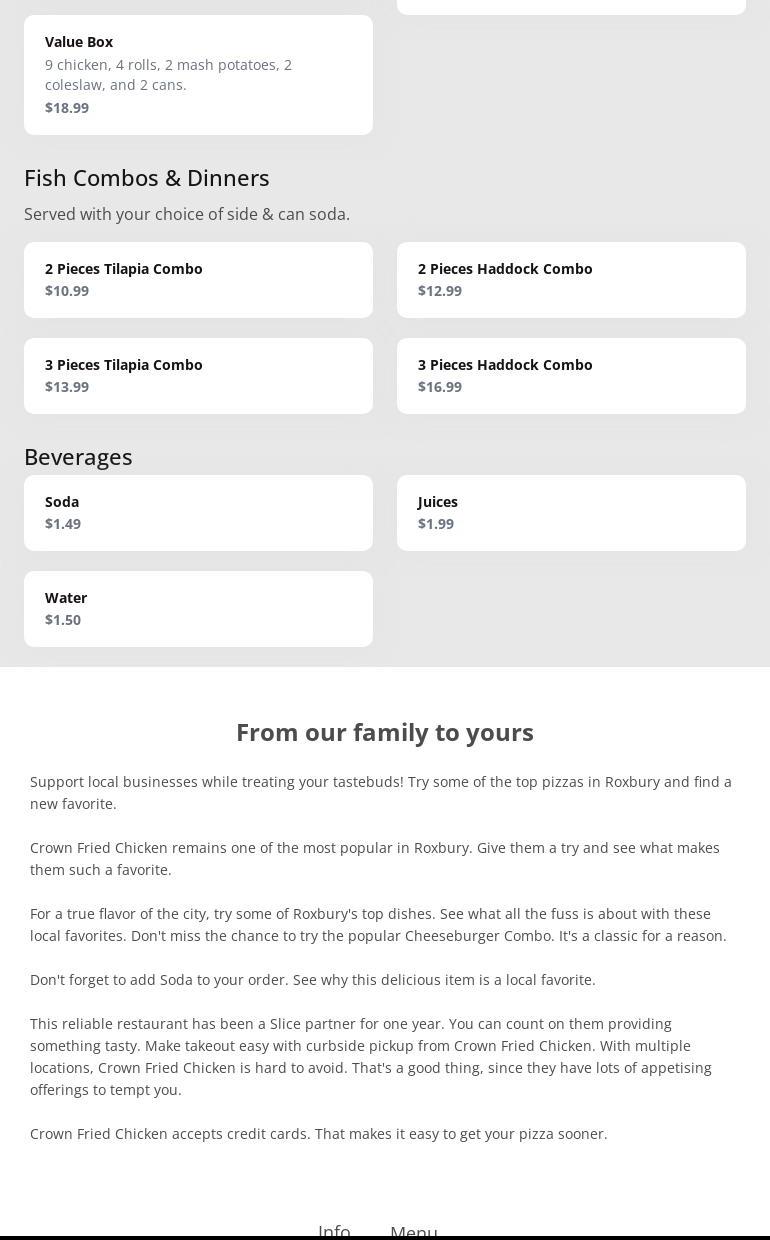The height and width of the screenshot is (1240, 770).
Task: Switch to the Menu tab
Action: (414, 1230)
